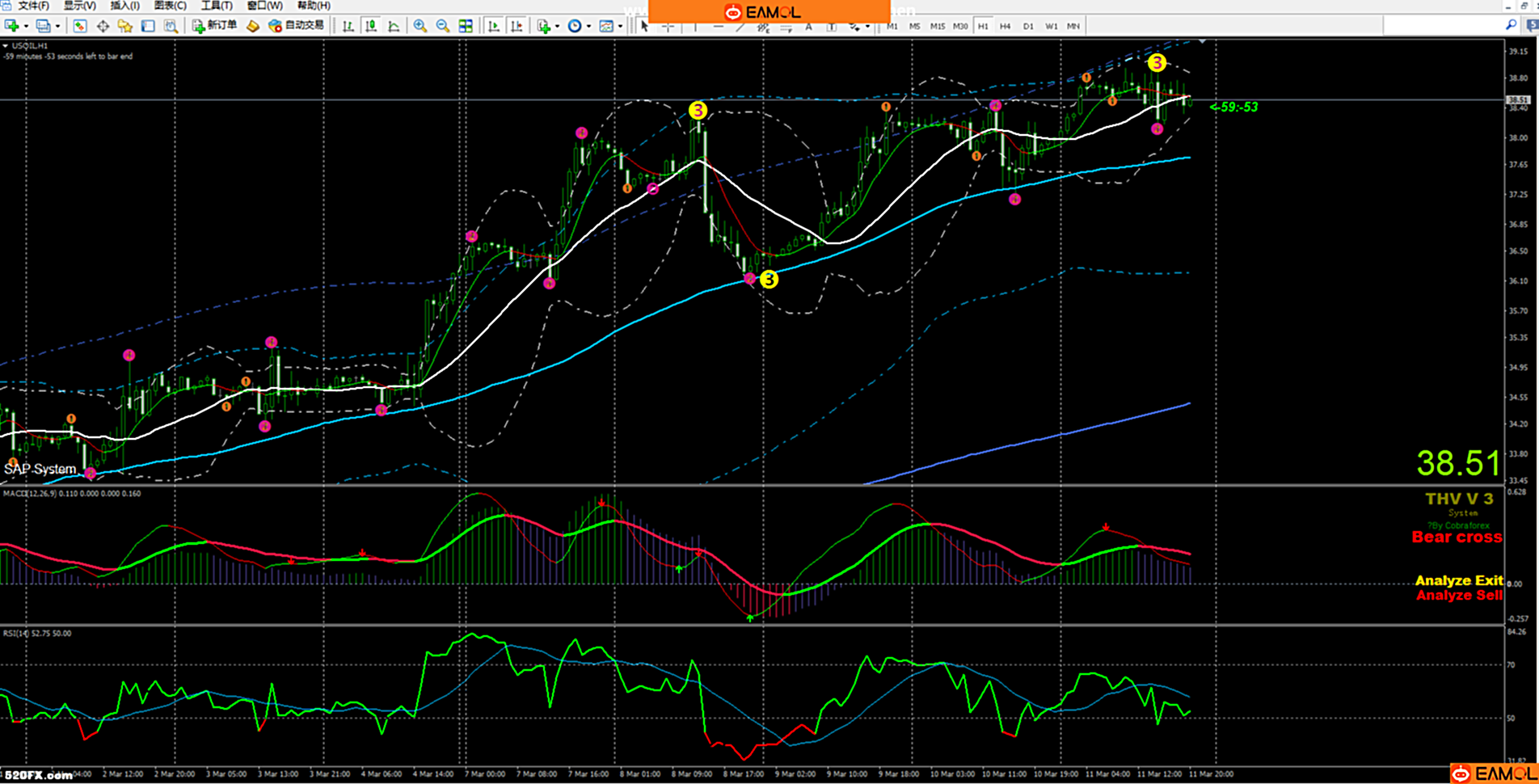The width and height of the screenshot is (1539, 784).
Task: Select the Crosshair tool
Action: click(668, 26)
